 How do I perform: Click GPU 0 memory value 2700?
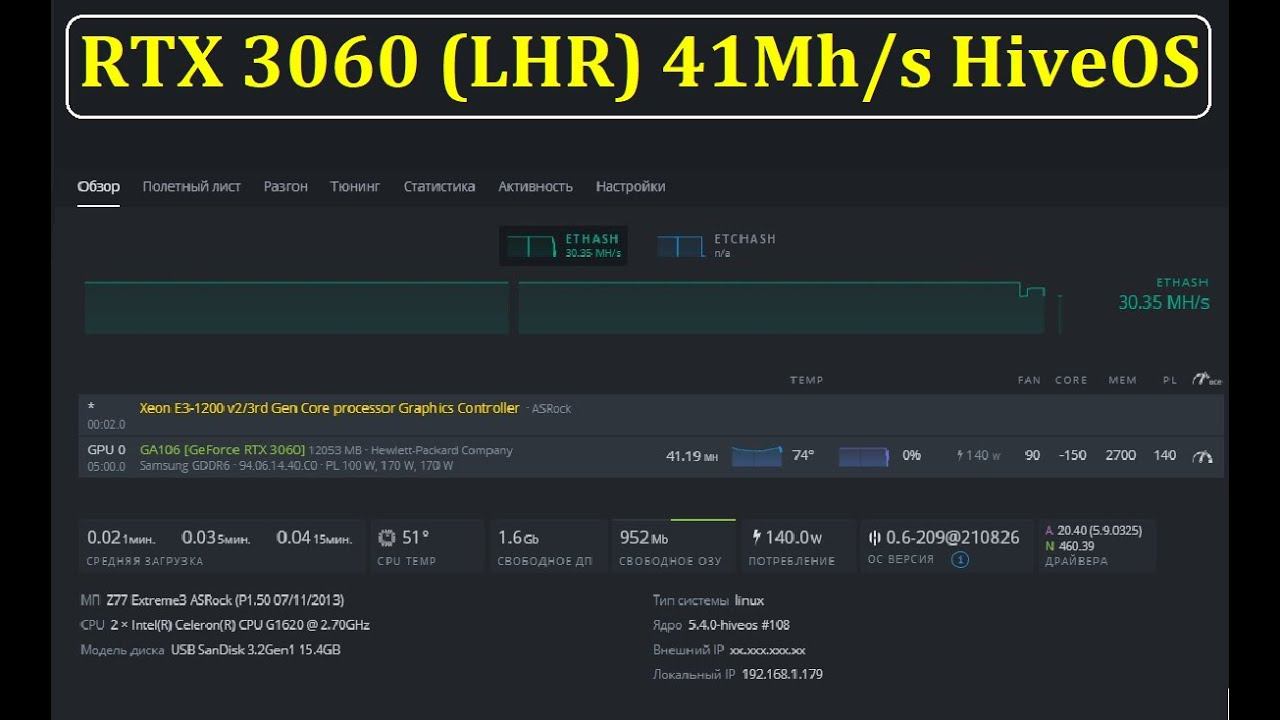[x=1120, y=455]
